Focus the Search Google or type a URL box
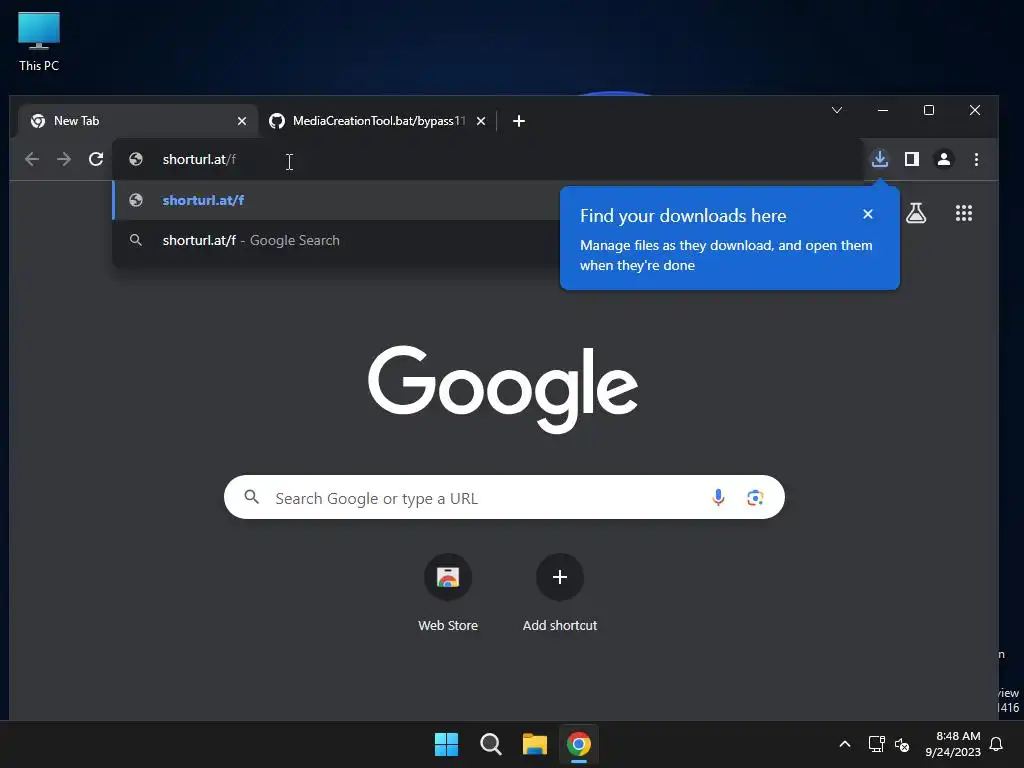 coord(504,498)
